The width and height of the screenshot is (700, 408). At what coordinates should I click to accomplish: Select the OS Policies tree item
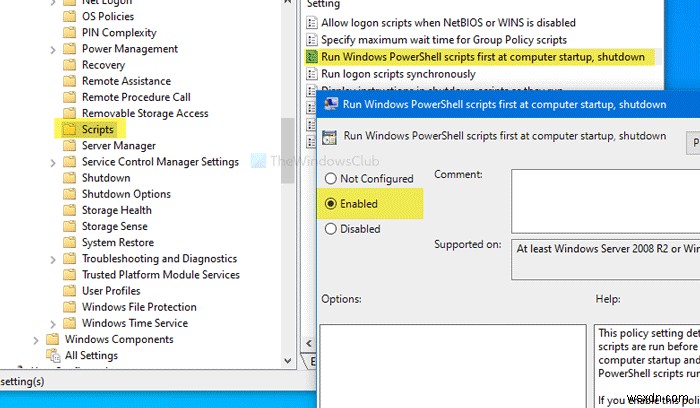[108, 17]
